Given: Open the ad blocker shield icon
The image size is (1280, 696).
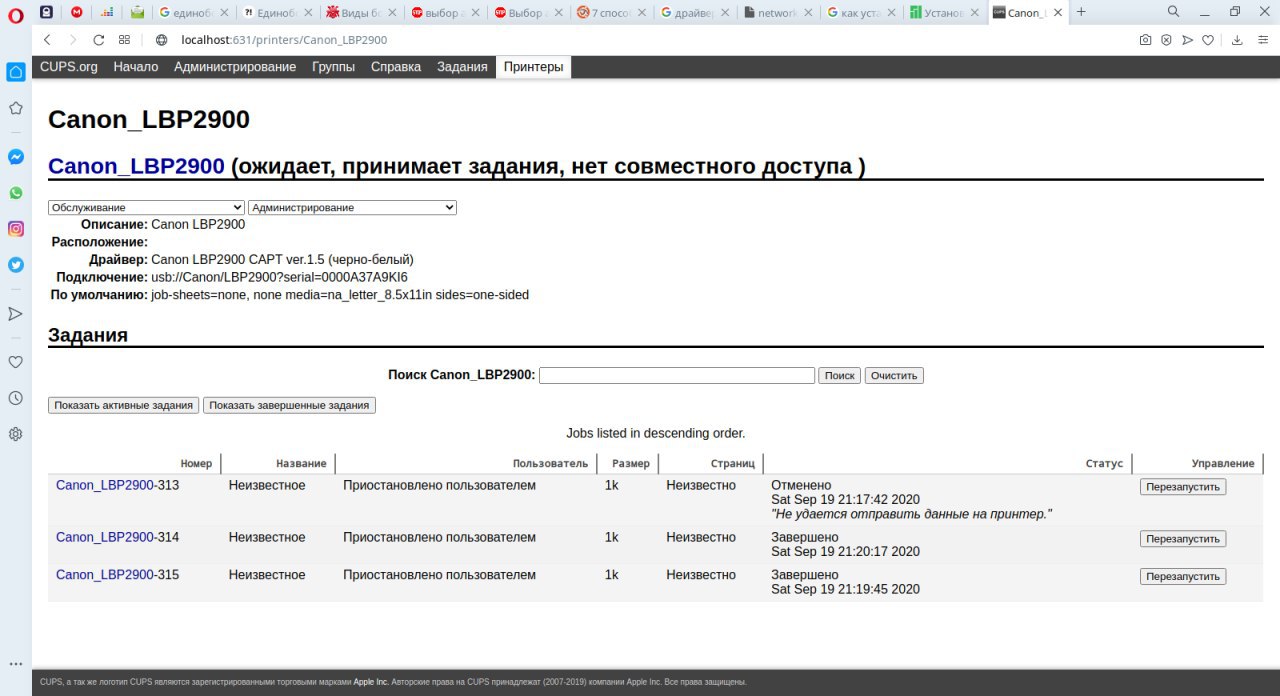Looking at the screenshot, I should [1166, 40].
